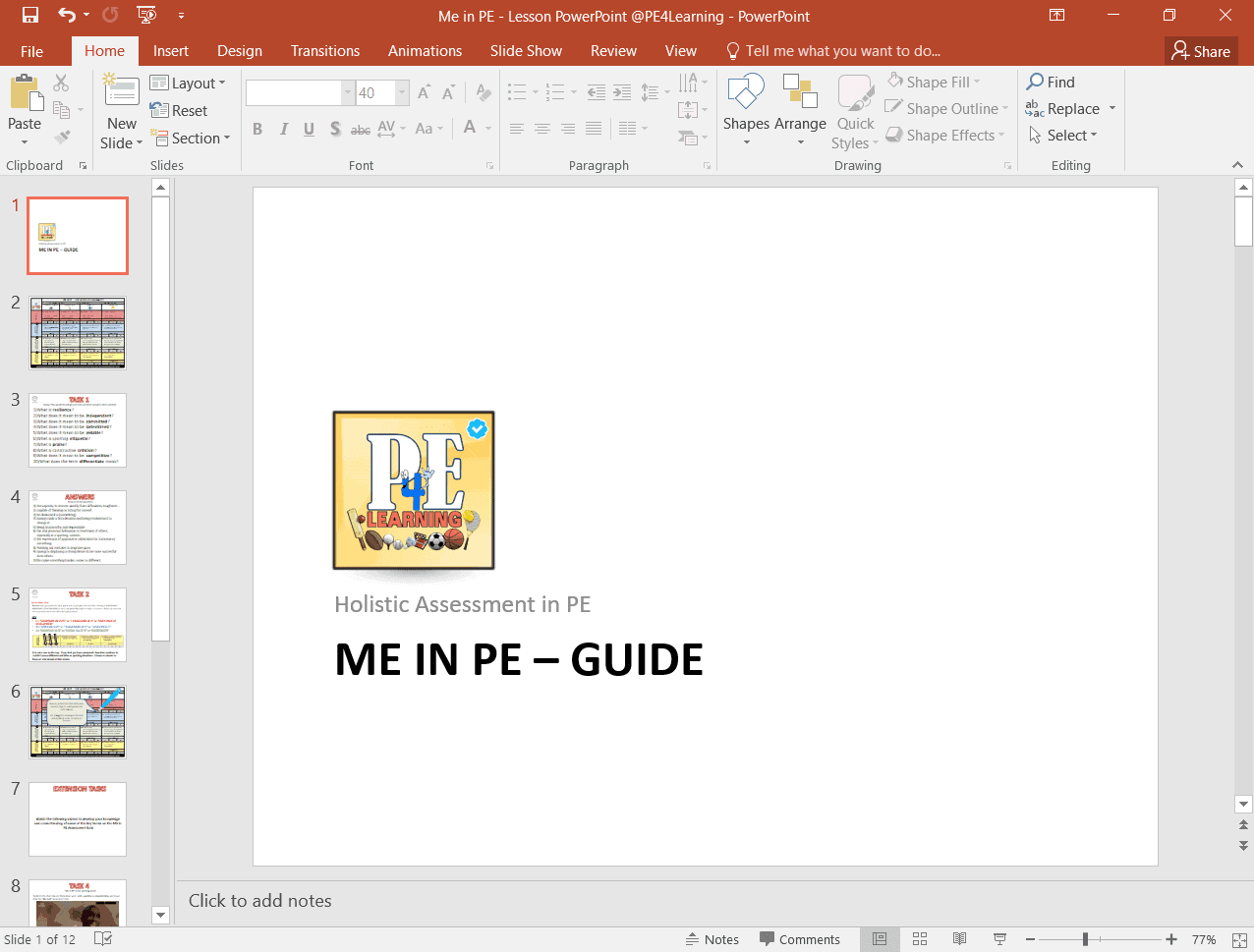Open the Transitions tab
Viewport: 1254px width, 952px height.
[325, 51]
